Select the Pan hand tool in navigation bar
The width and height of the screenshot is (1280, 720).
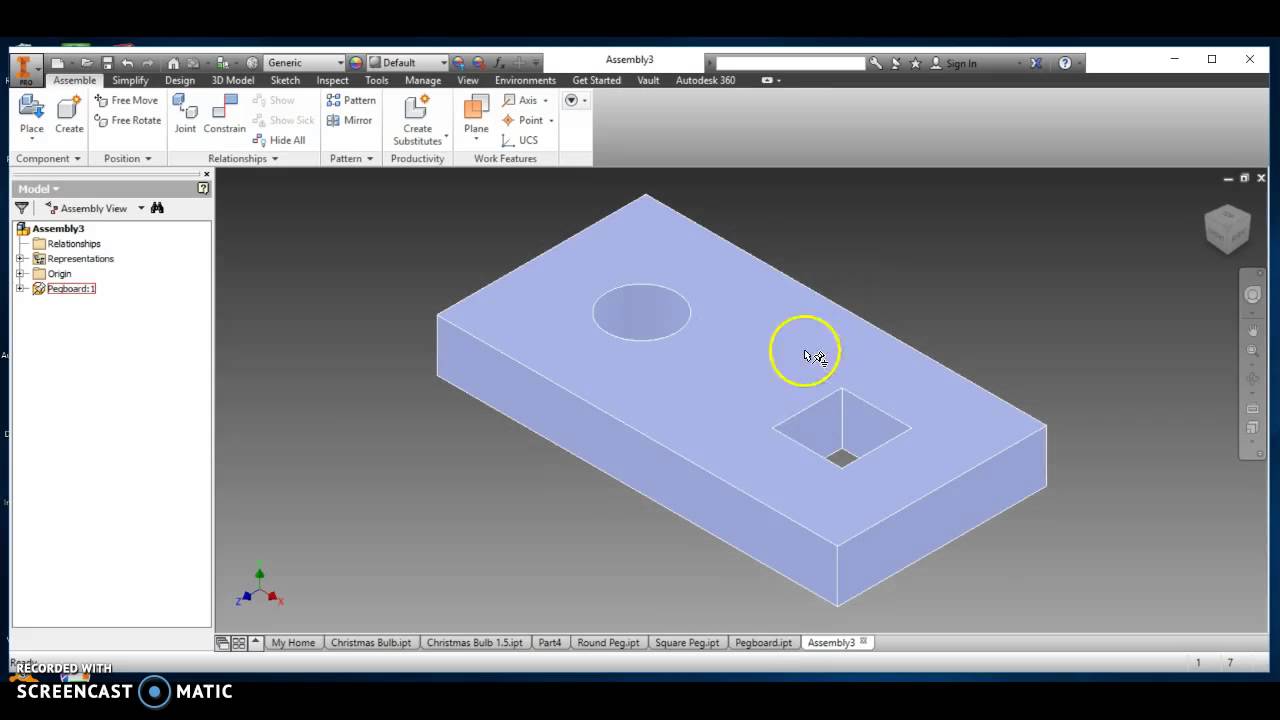tap(1252, 330)
